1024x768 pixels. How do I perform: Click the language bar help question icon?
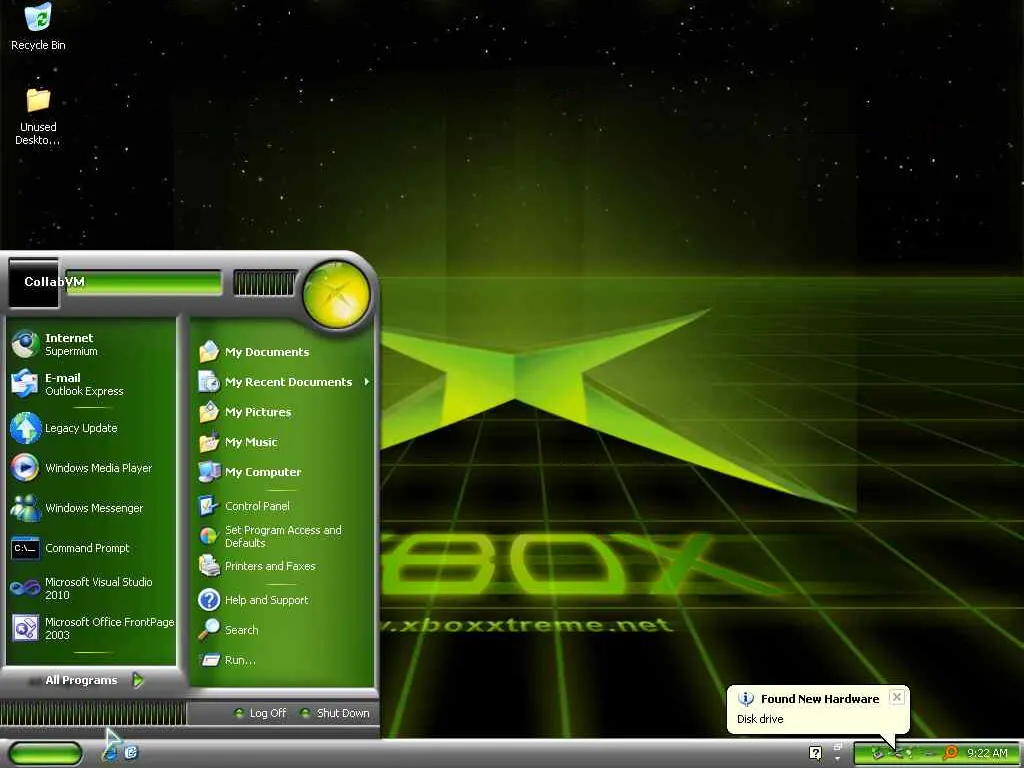tap(815, 753)
